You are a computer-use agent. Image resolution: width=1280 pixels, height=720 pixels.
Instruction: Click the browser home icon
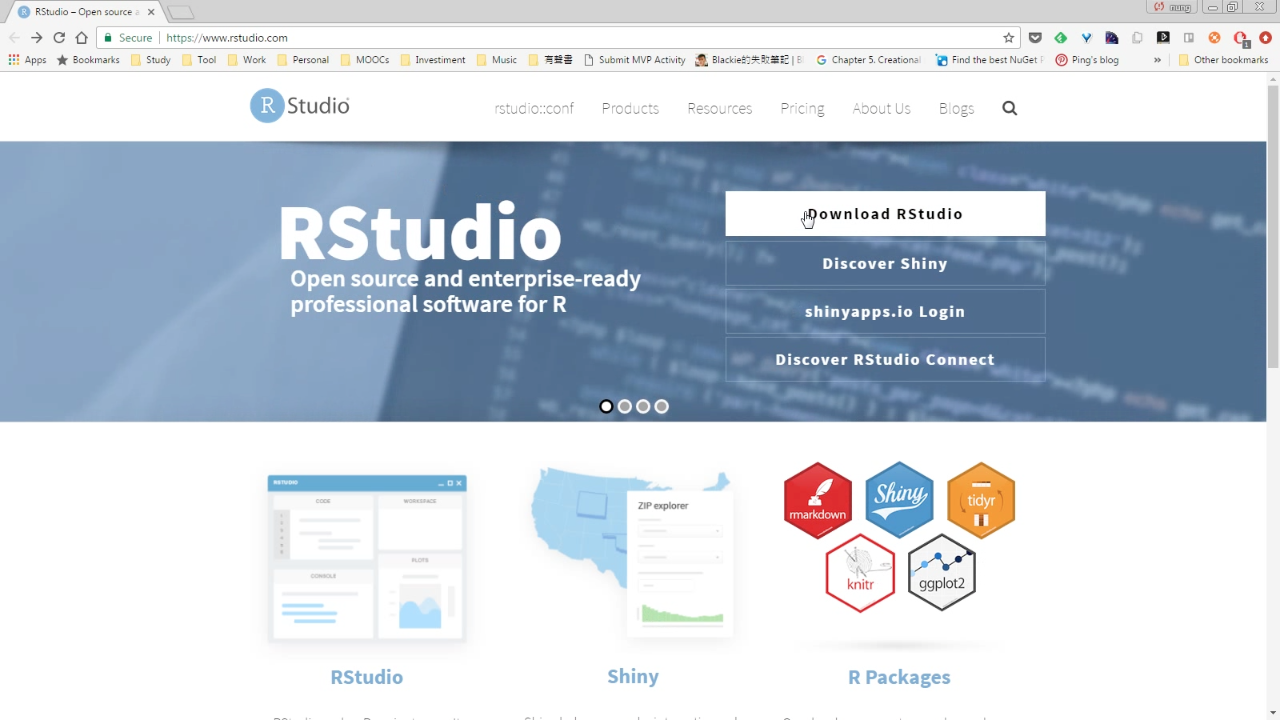82,38
